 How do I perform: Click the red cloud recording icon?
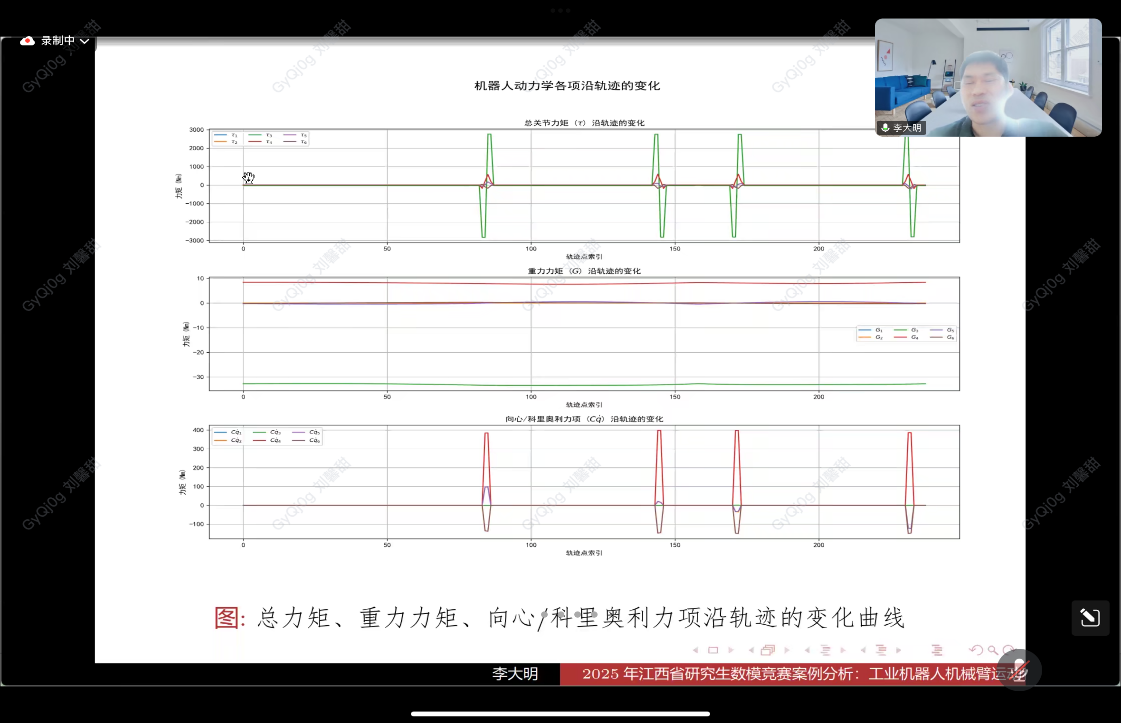click(27, 41)
